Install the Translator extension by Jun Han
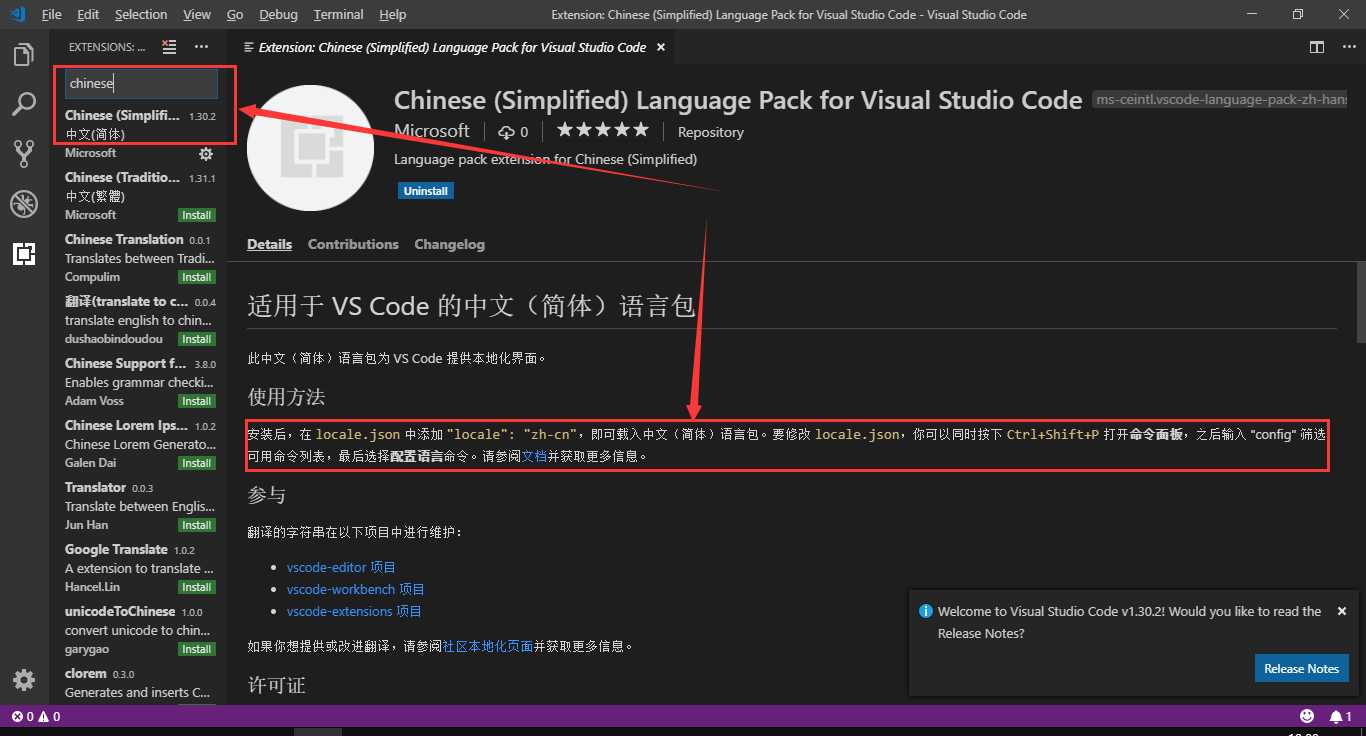Screen dimensions: 1366x736 click(196, 525)
